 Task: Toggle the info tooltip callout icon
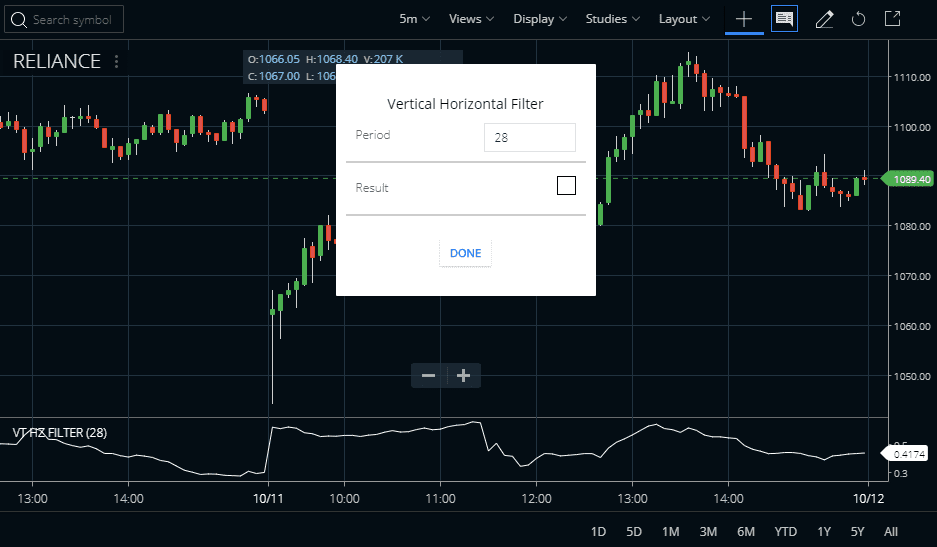(784, 19)
